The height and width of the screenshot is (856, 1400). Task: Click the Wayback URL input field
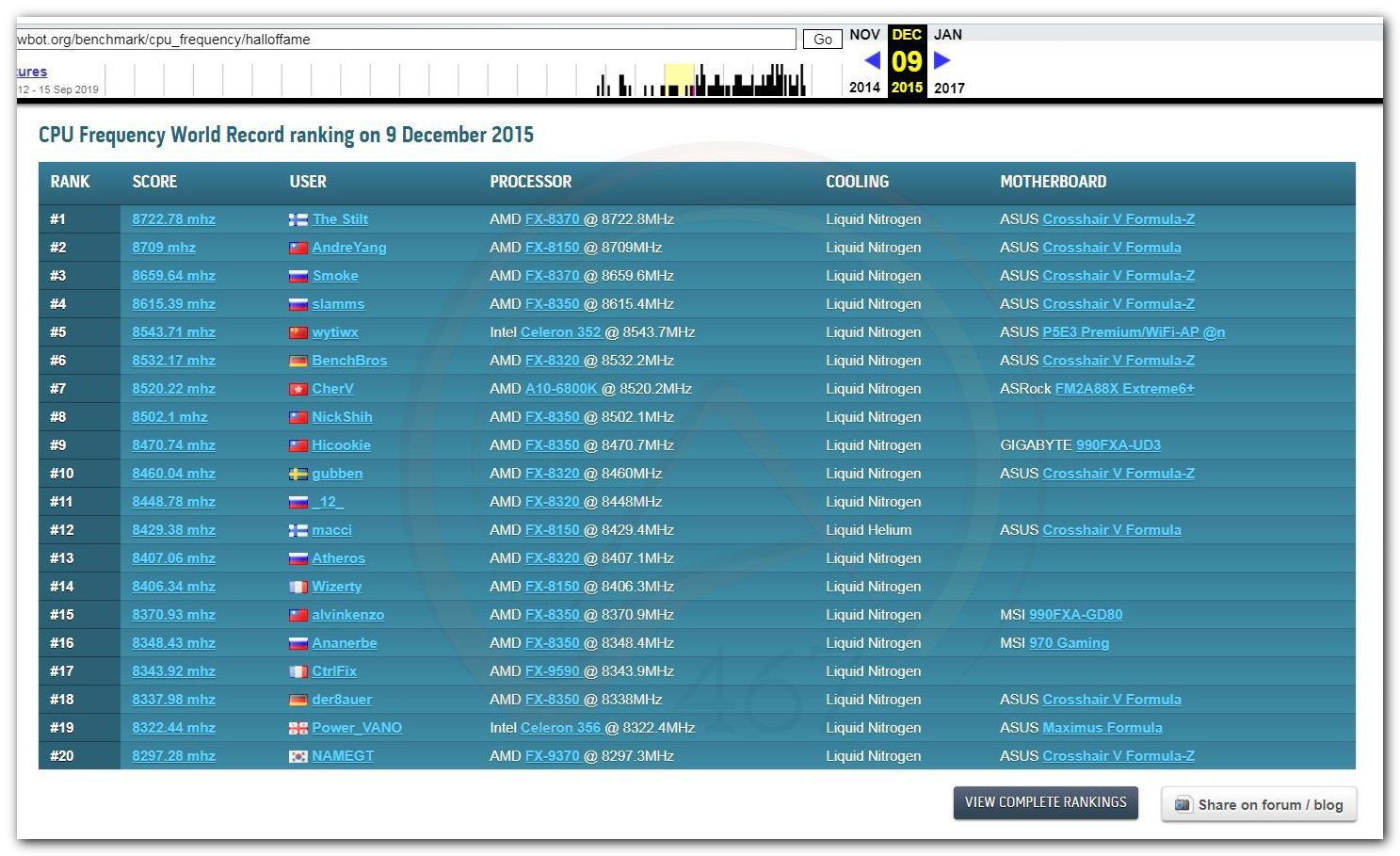tap(405, 40)
